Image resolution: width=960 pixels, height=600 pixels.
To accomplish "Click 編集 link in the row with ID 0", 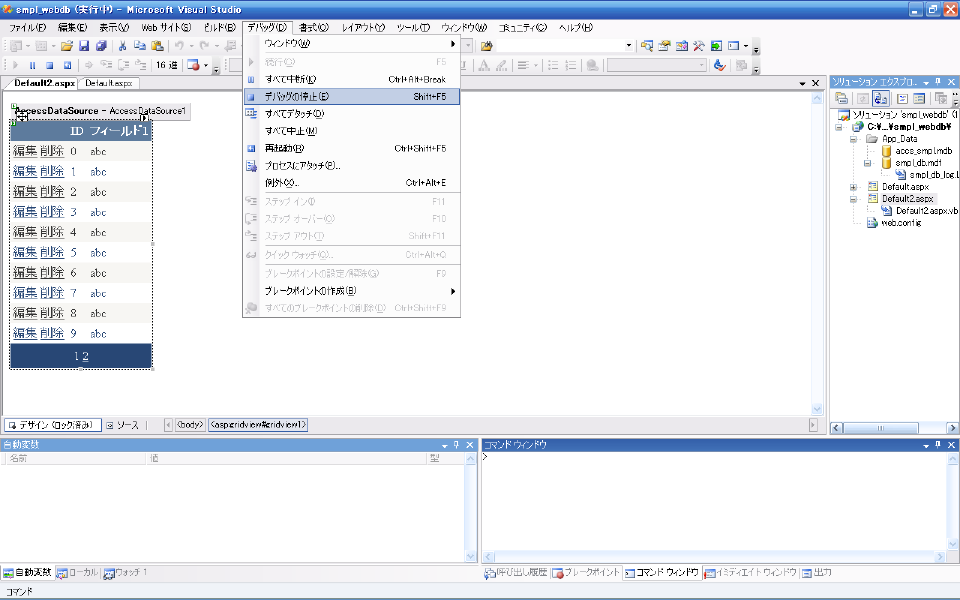I will tap(25, 151).
